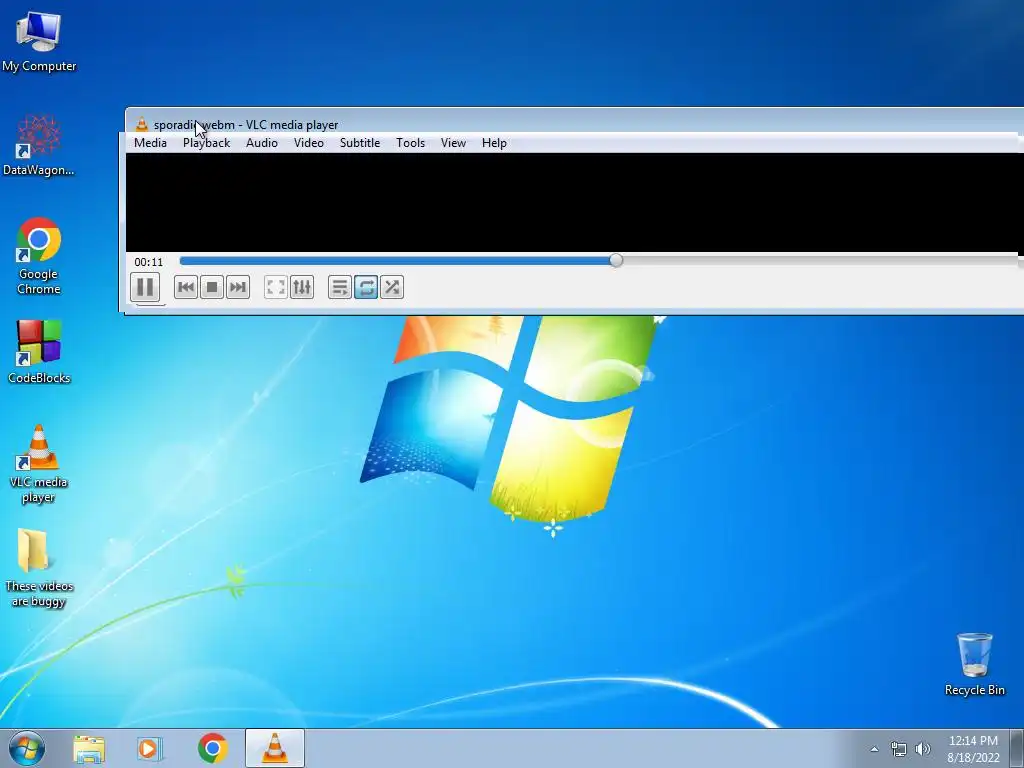Show extended settings in VLC

click(x=302, y=287)
